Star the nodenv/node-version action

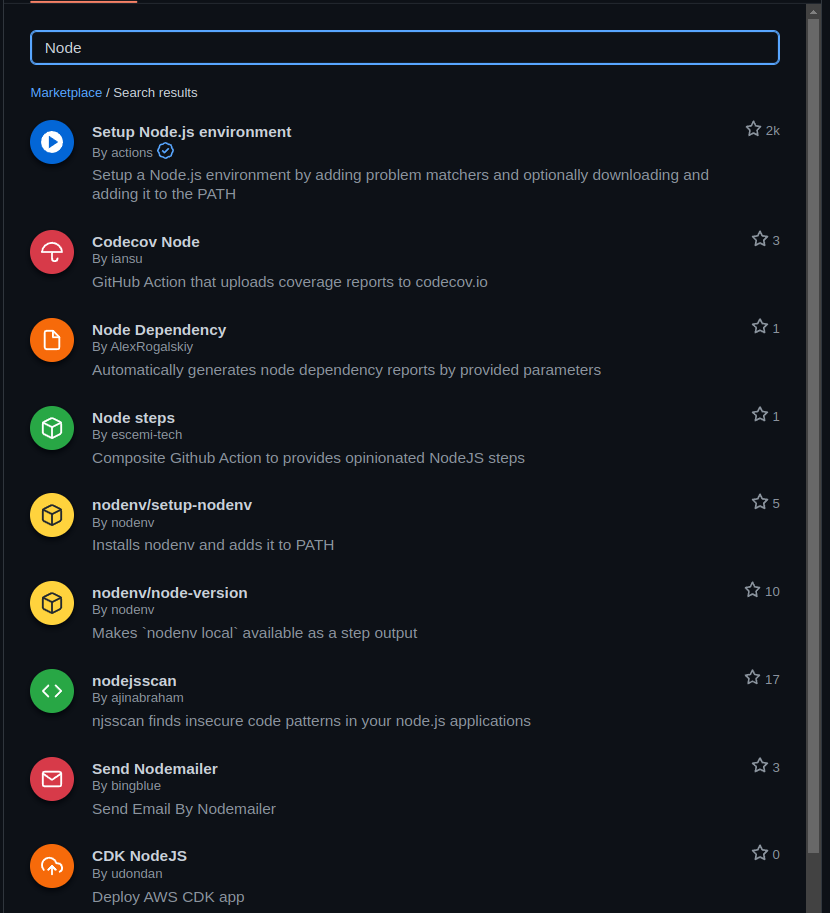[753, 590]
